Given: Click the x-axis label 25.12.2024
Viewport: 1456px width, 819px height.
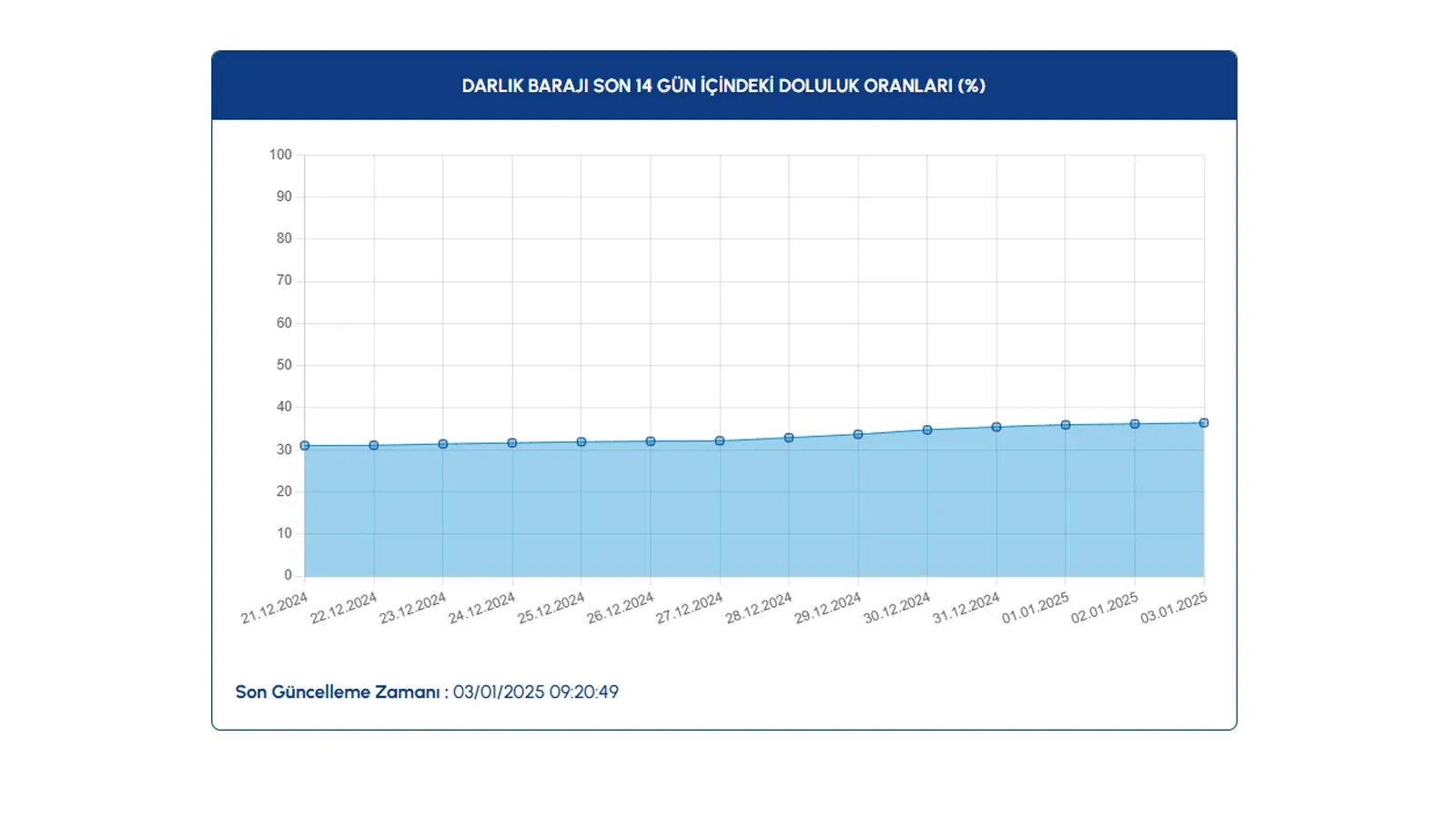Looking at the screenshot, I should click(x=551, y=608).
